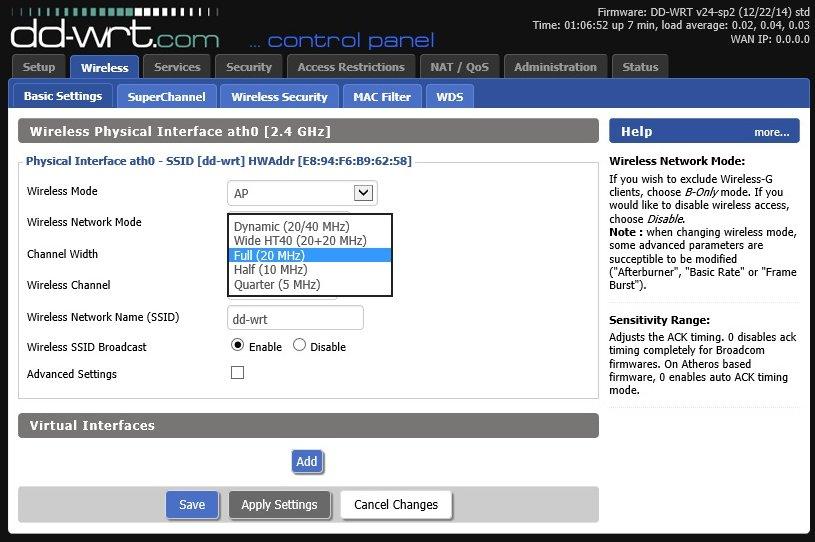
Task: Choose Dynamic (20/40 MHz) channel width
Action: pyautogui.click(x=309, y=227)
